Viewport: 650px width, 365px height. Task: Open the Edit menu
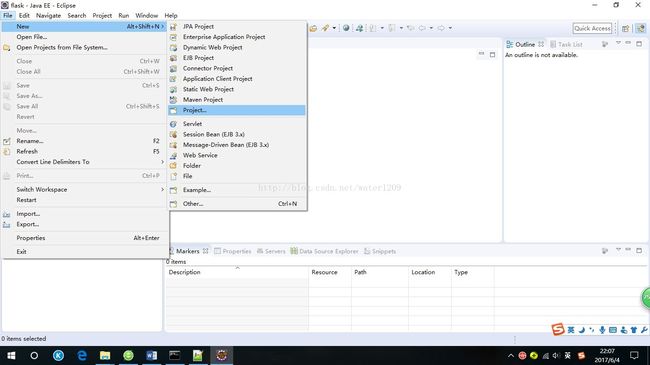click(24, 16)
